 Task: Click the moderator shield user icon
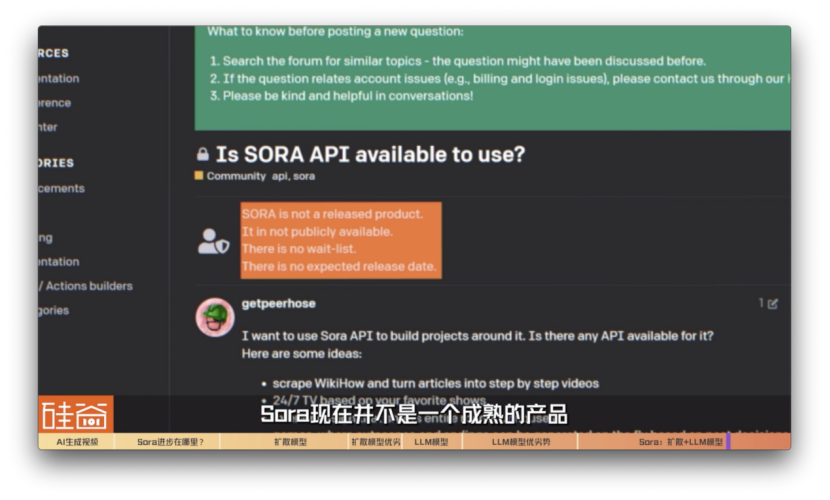(213, 241)
